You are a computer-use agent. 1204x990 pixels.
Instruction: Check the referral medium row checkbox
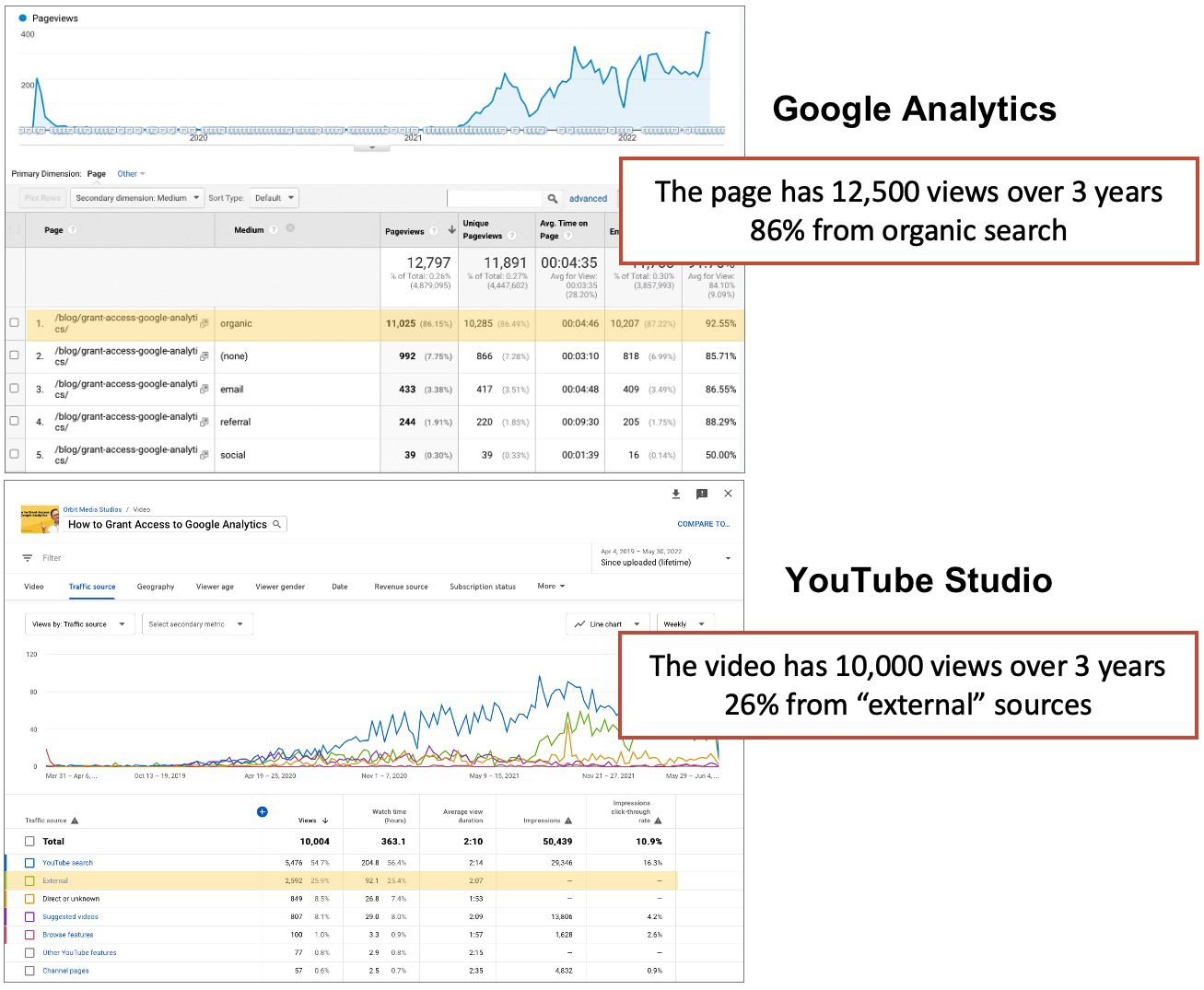[x=14, y=420]
